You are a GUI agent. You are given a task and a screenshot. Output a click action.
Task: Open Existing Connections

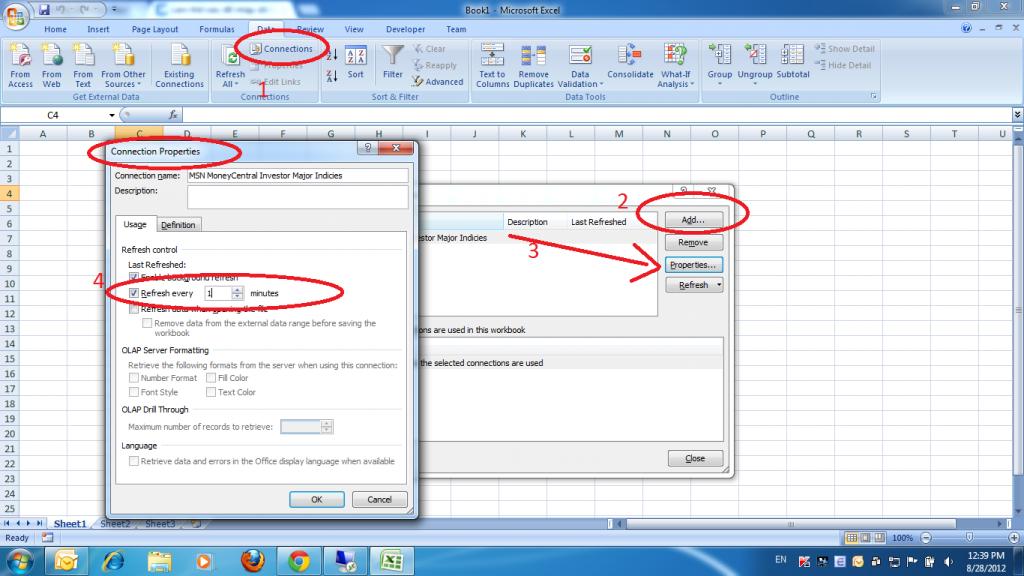click(x=180, y=66)
